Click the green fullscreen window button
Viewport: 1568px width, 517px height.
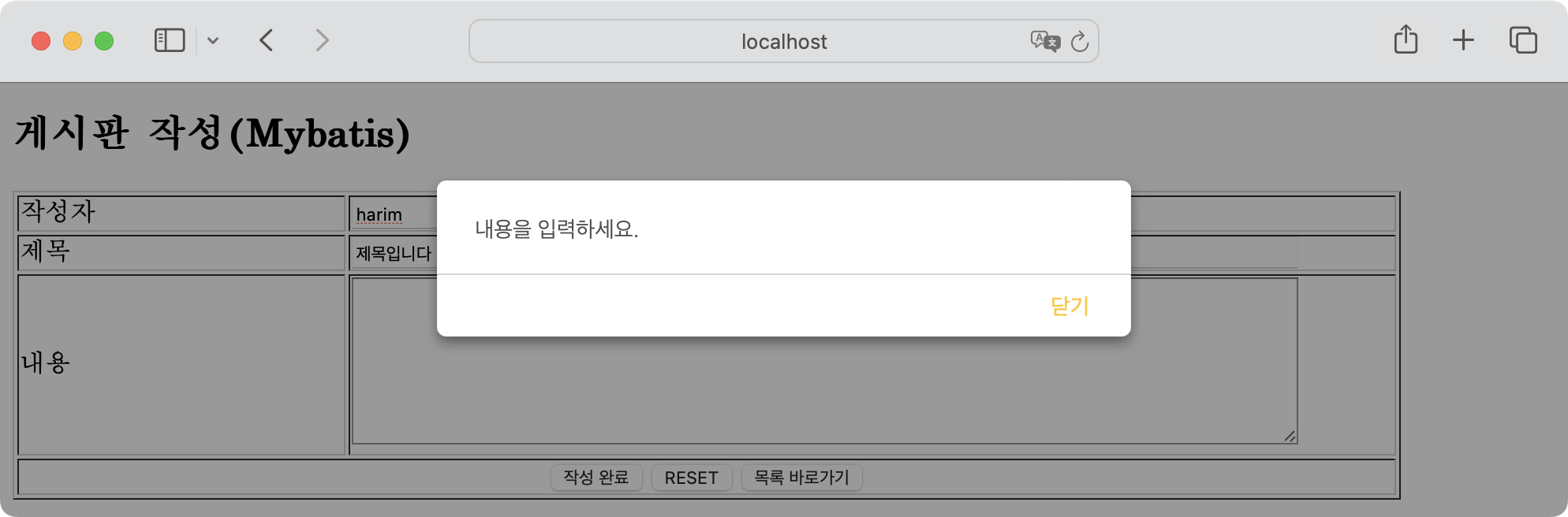coord(104,40)
